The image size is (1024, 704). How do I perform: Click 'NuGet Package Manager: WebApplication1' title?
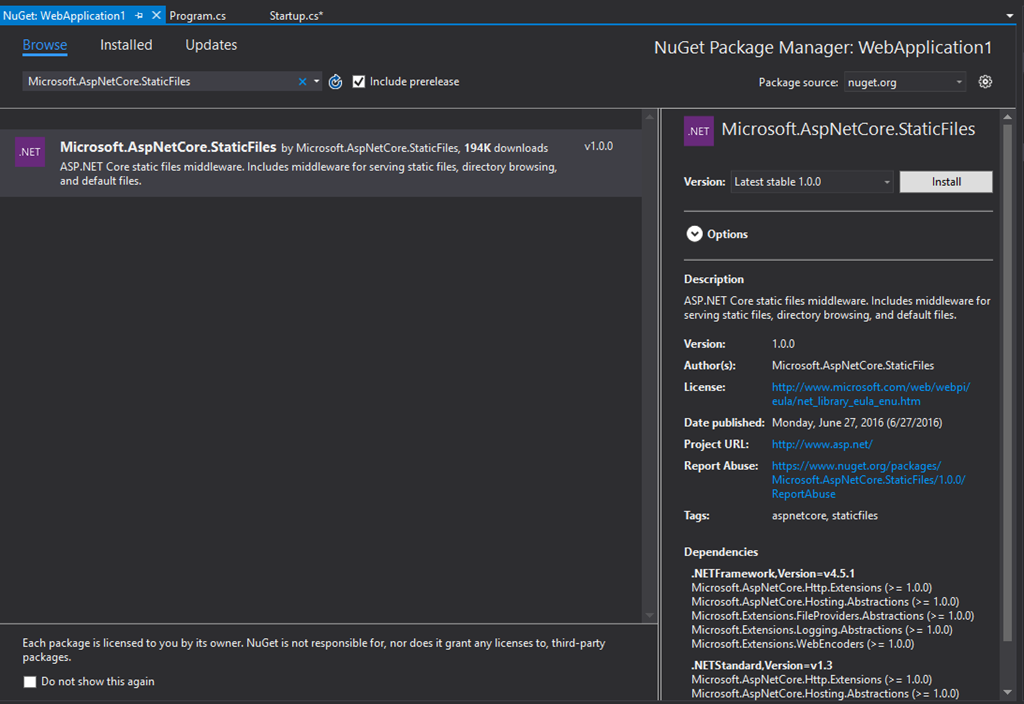[823, 48]
